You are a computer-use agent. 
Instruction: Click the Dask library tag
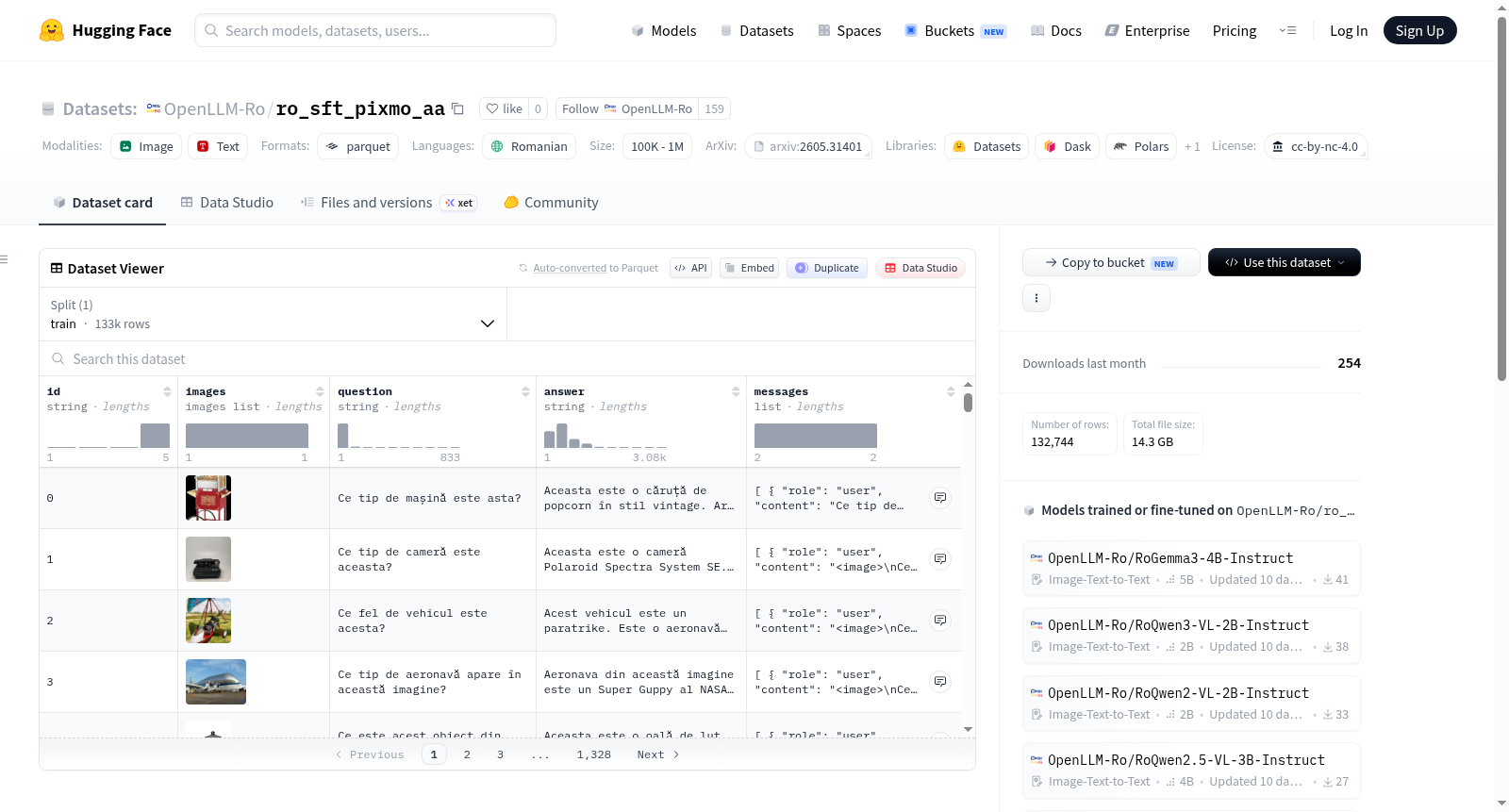click(x=1068, y=146)
